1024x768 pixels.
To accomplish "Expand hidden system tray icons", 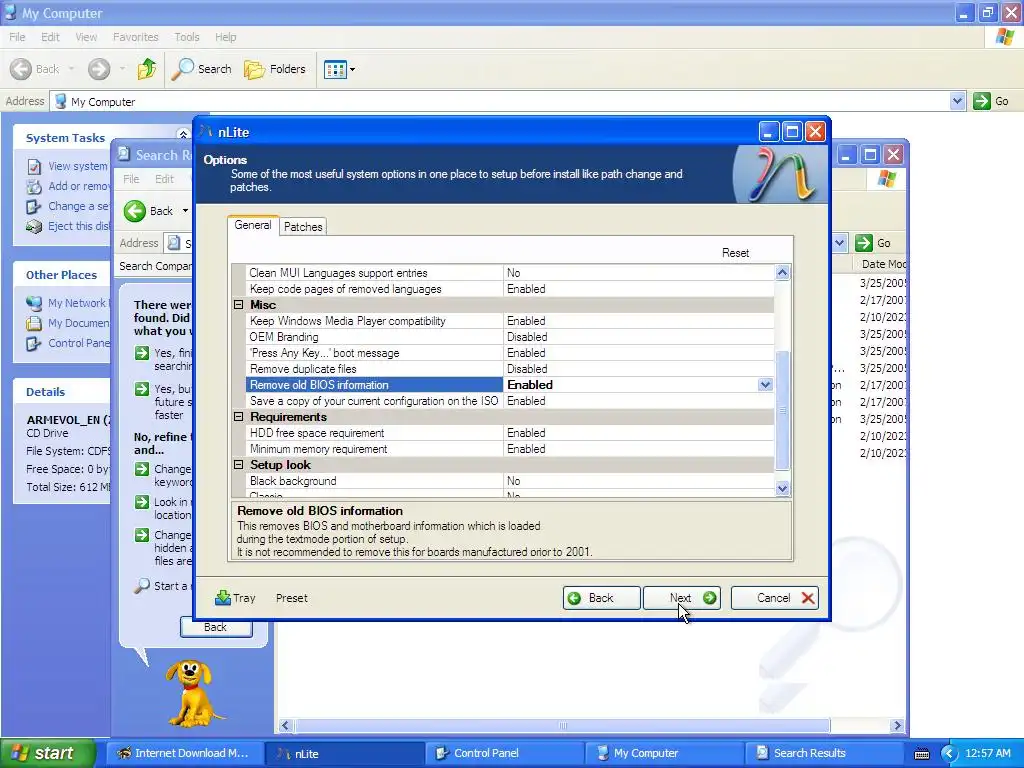I will [x=949, y=754].
